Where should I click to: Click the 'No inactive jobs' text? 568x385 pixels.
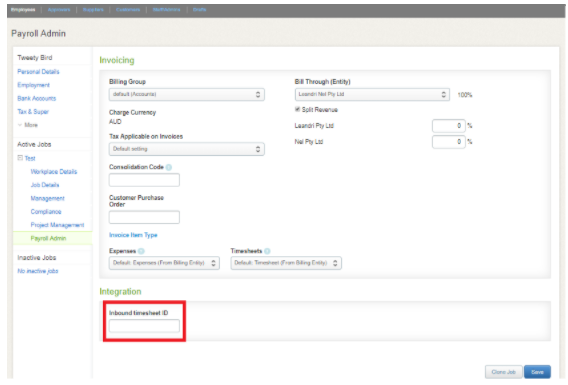[38, 271]
